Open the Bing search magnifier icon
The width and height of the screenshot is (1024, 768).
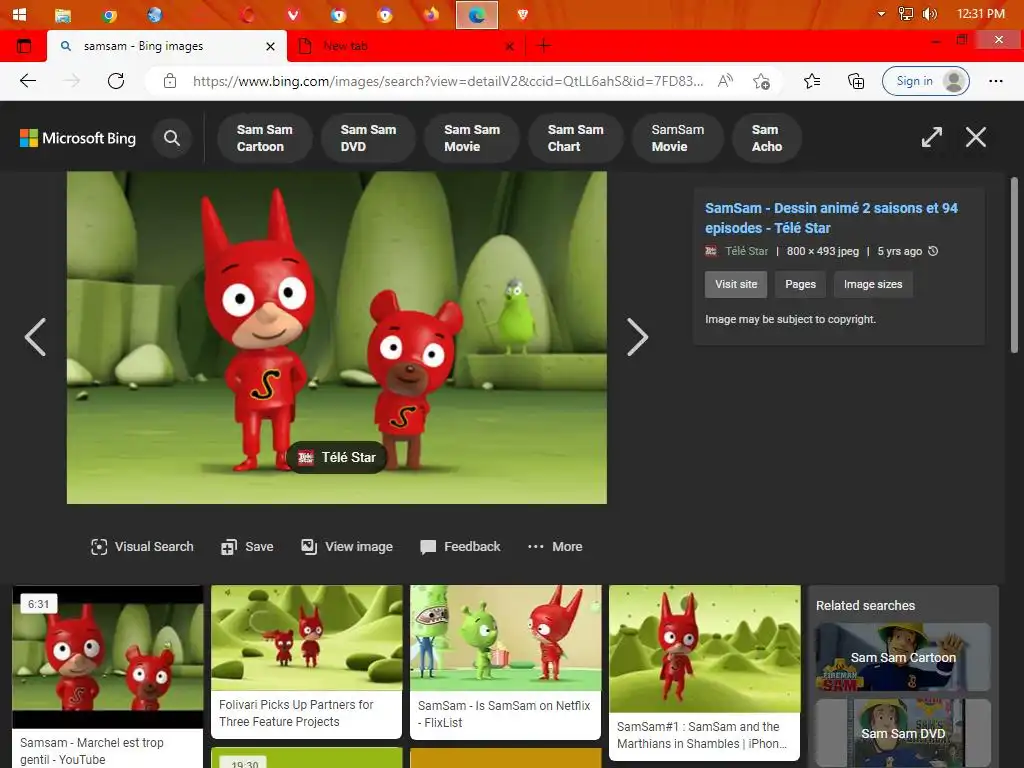(x=172, y=138)
